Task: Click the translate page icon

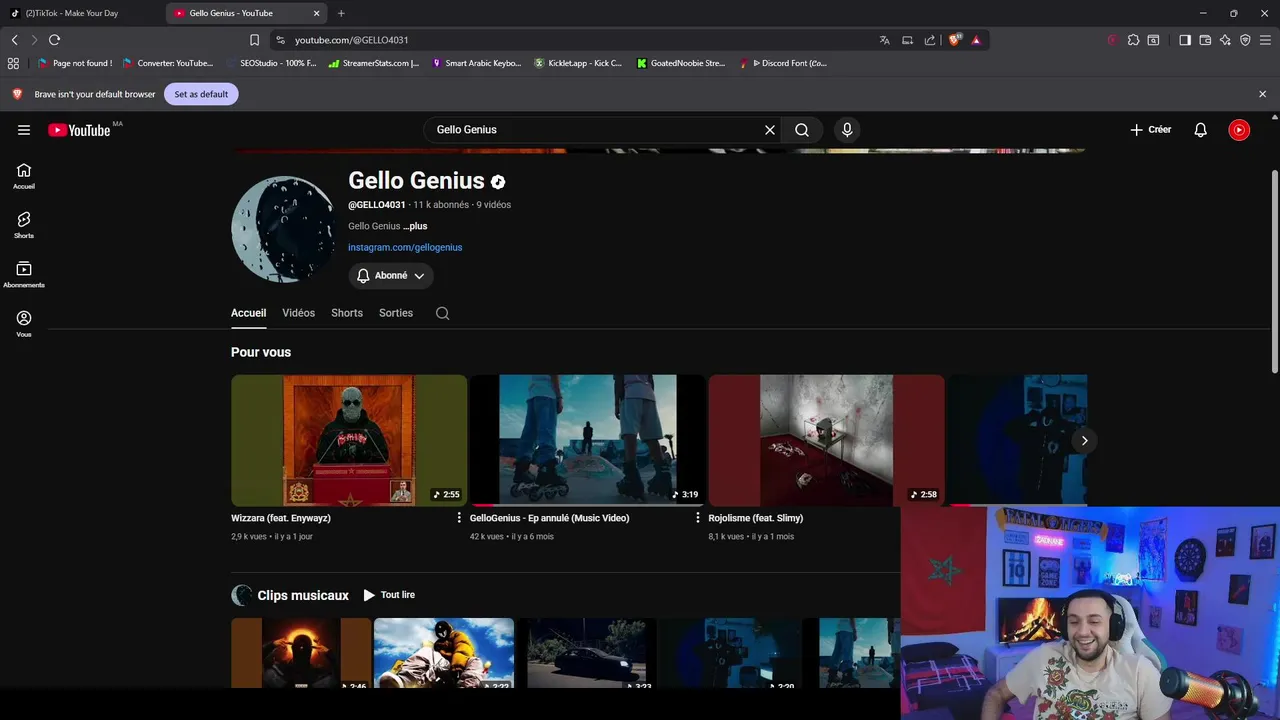Action: point(884,40)
